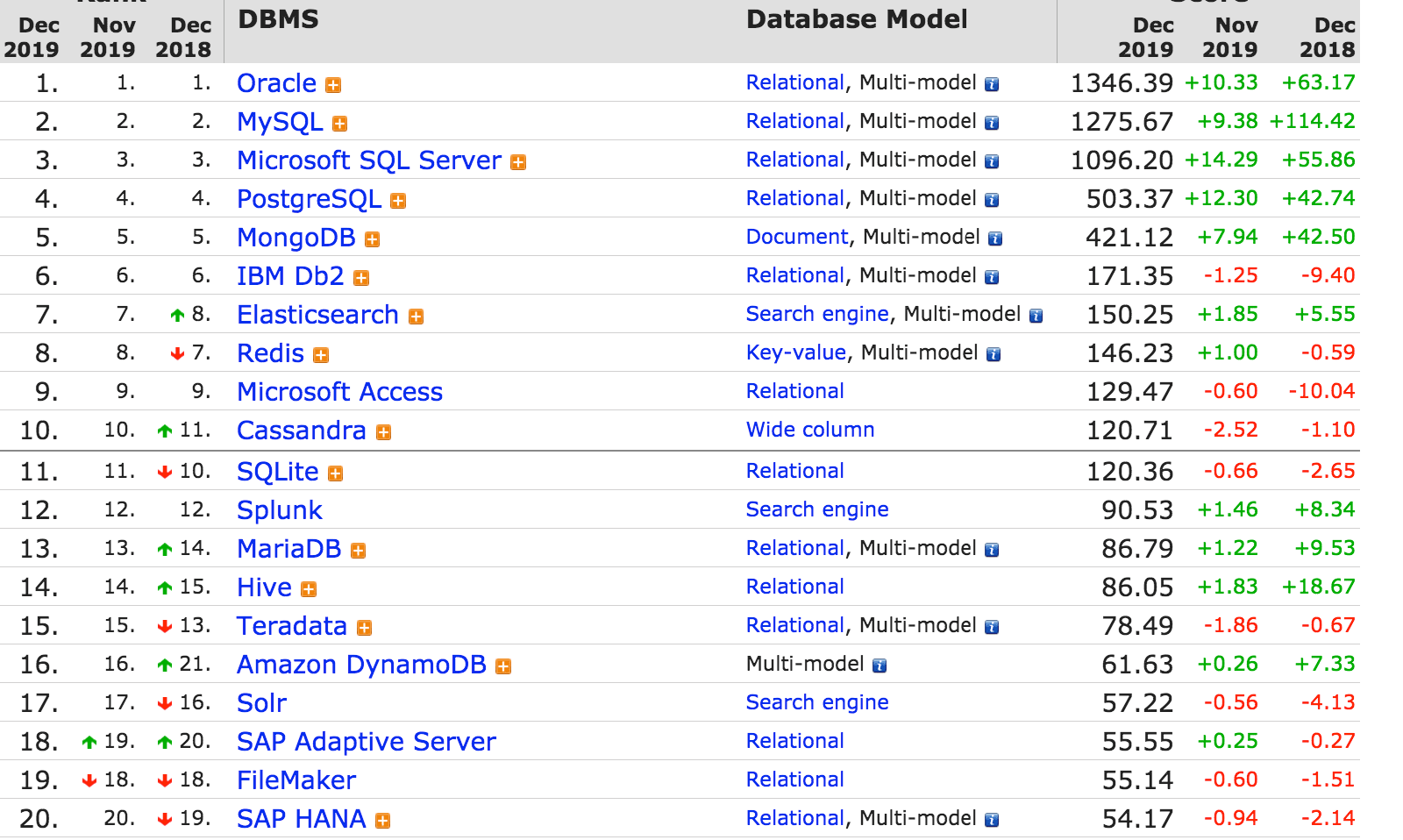Click the Key-value link in Redis row

pos(796,352)
